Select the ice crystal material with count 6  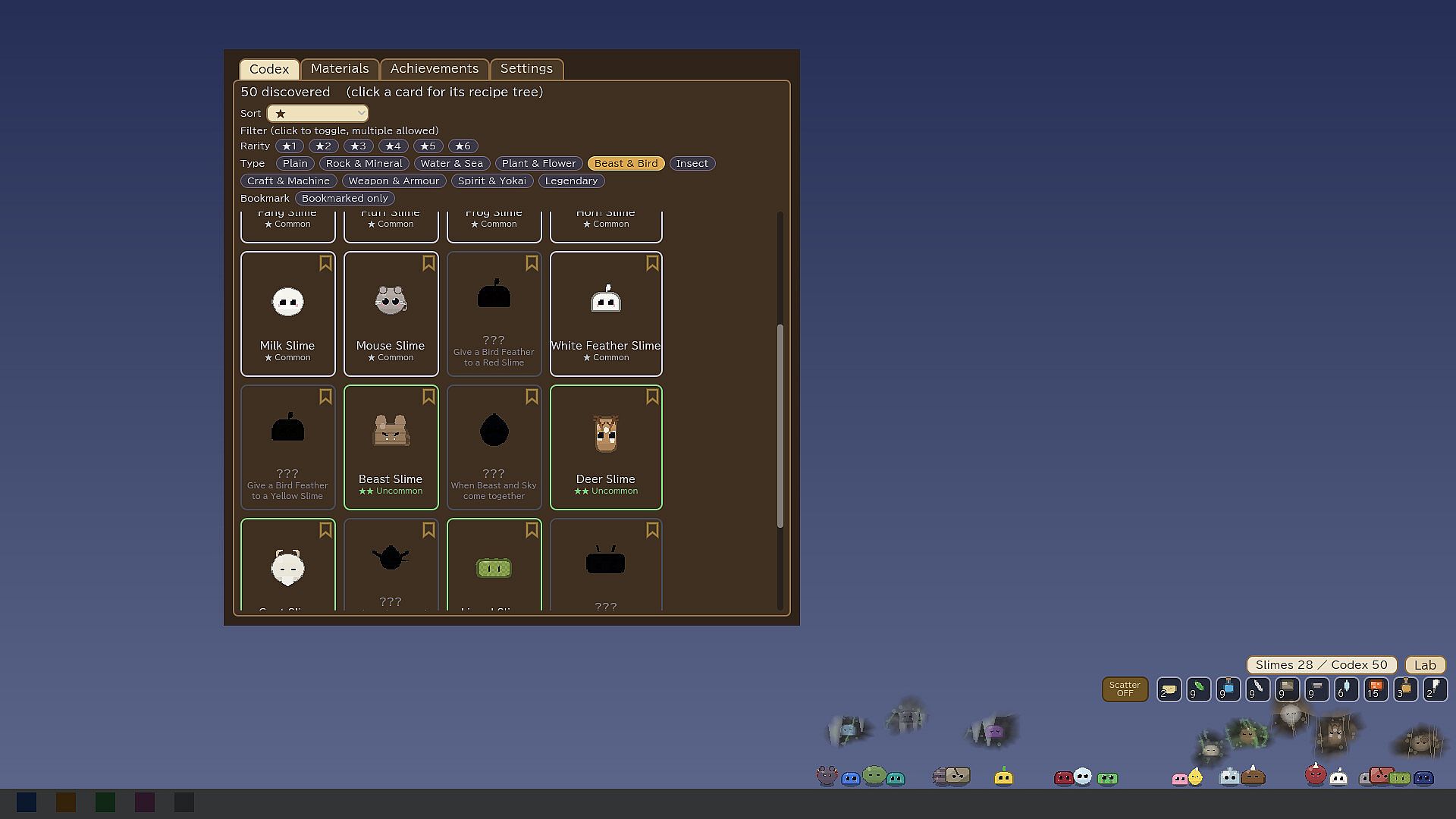[1346, 689]
